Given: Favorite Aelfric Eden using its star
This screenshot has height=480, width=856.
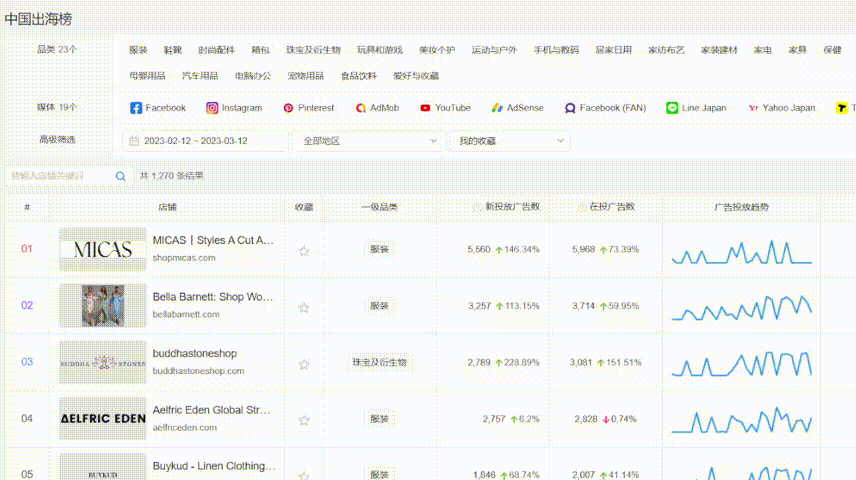Looking at the screenshot, I should [x=304, y=420].
